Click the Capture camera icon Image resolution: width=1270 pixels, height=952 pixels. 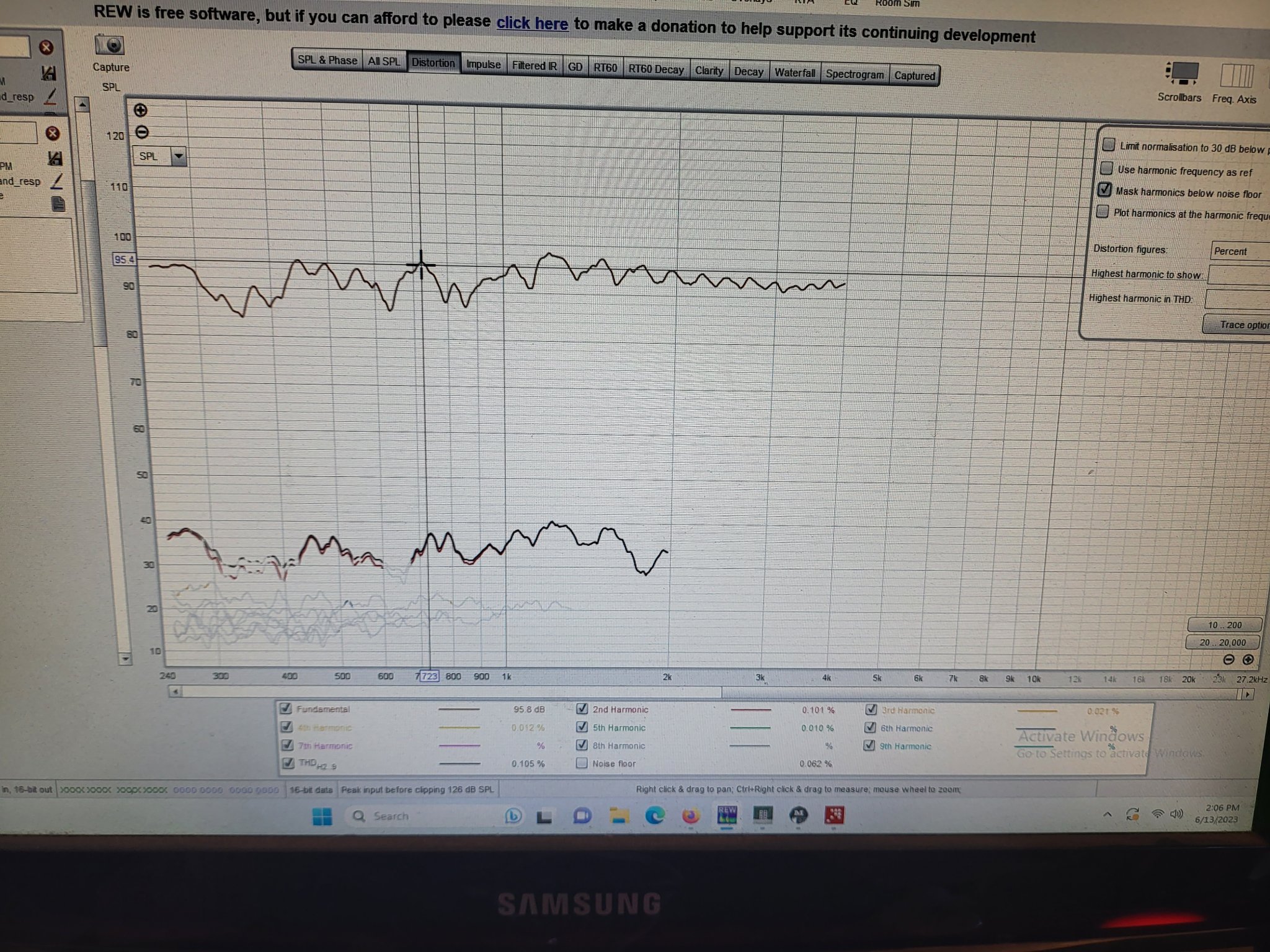110,45
